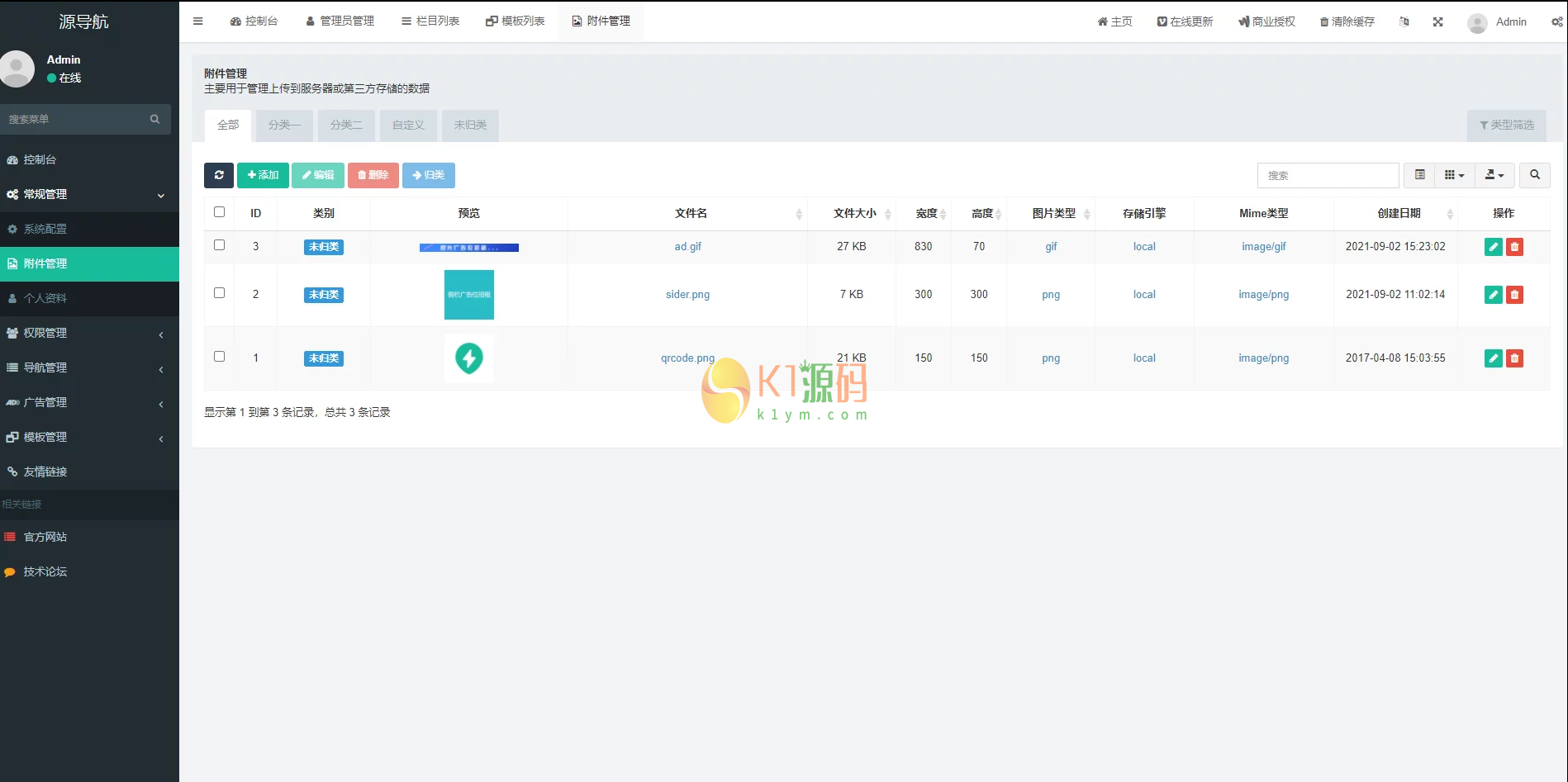1568x782 pixels.
Task: Click the refresh table icon button
Action: click(219, 175)
